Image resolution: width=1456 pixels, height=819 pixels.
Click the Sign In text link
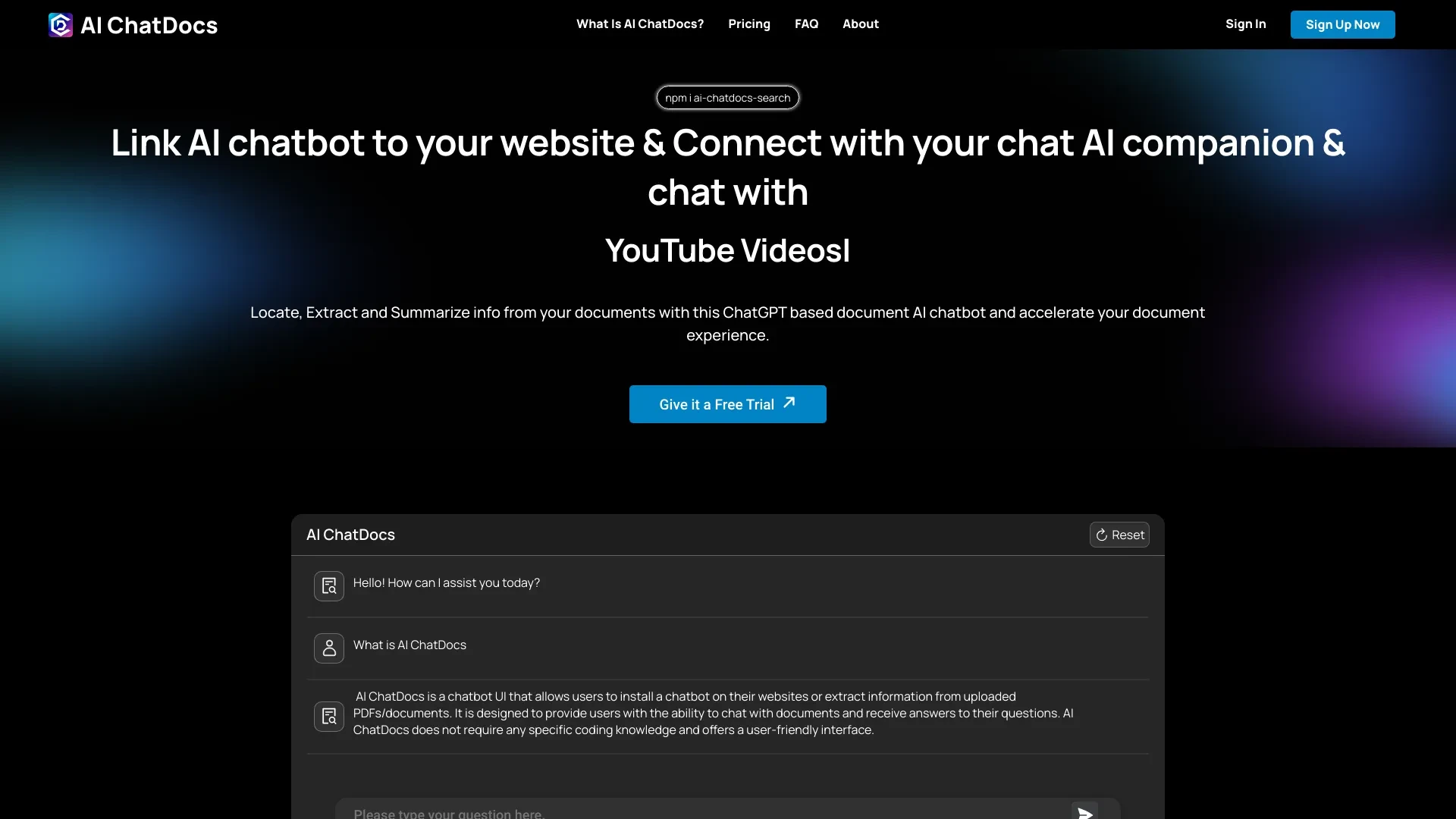1246,23
